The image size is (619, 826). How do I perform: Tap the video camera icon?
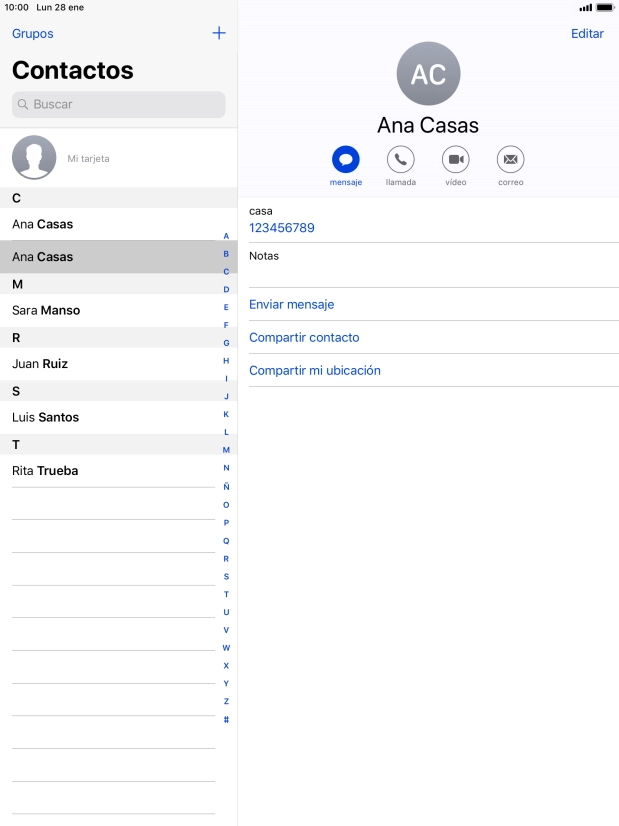click(x=456, y=159)
